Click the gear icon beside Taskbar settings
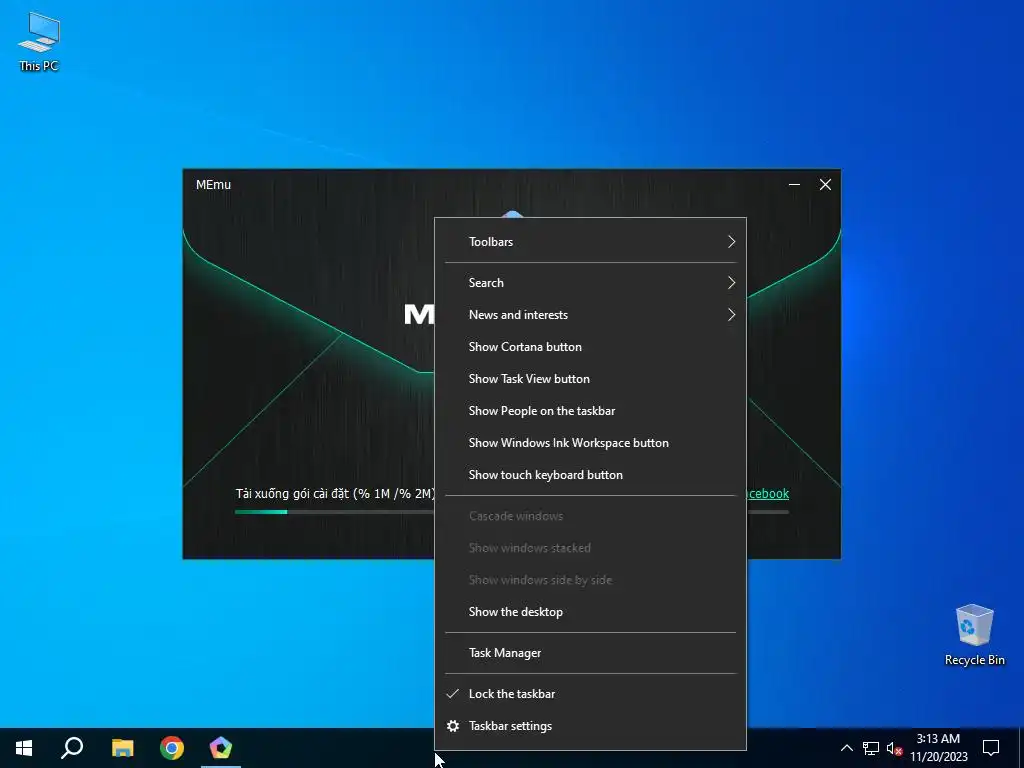The height and width of the screenshot is (768, 1024). 453,726
